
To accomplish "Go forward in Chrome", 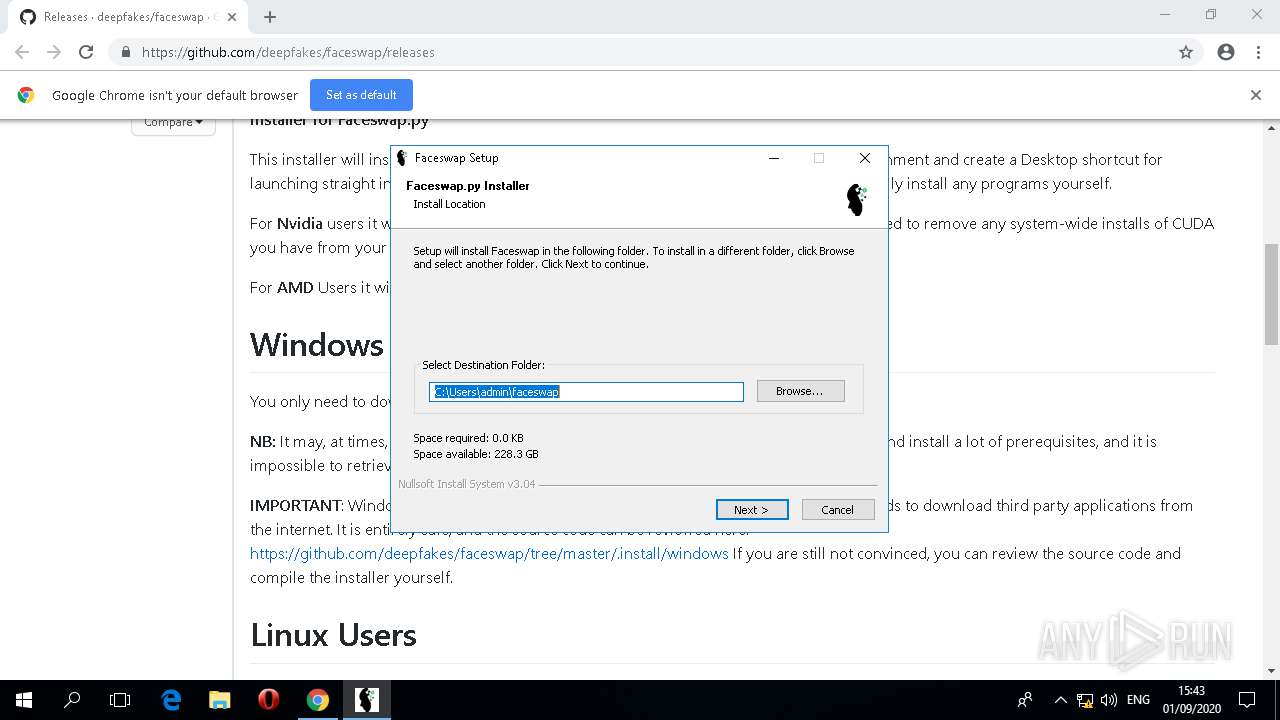I will 54,52.
